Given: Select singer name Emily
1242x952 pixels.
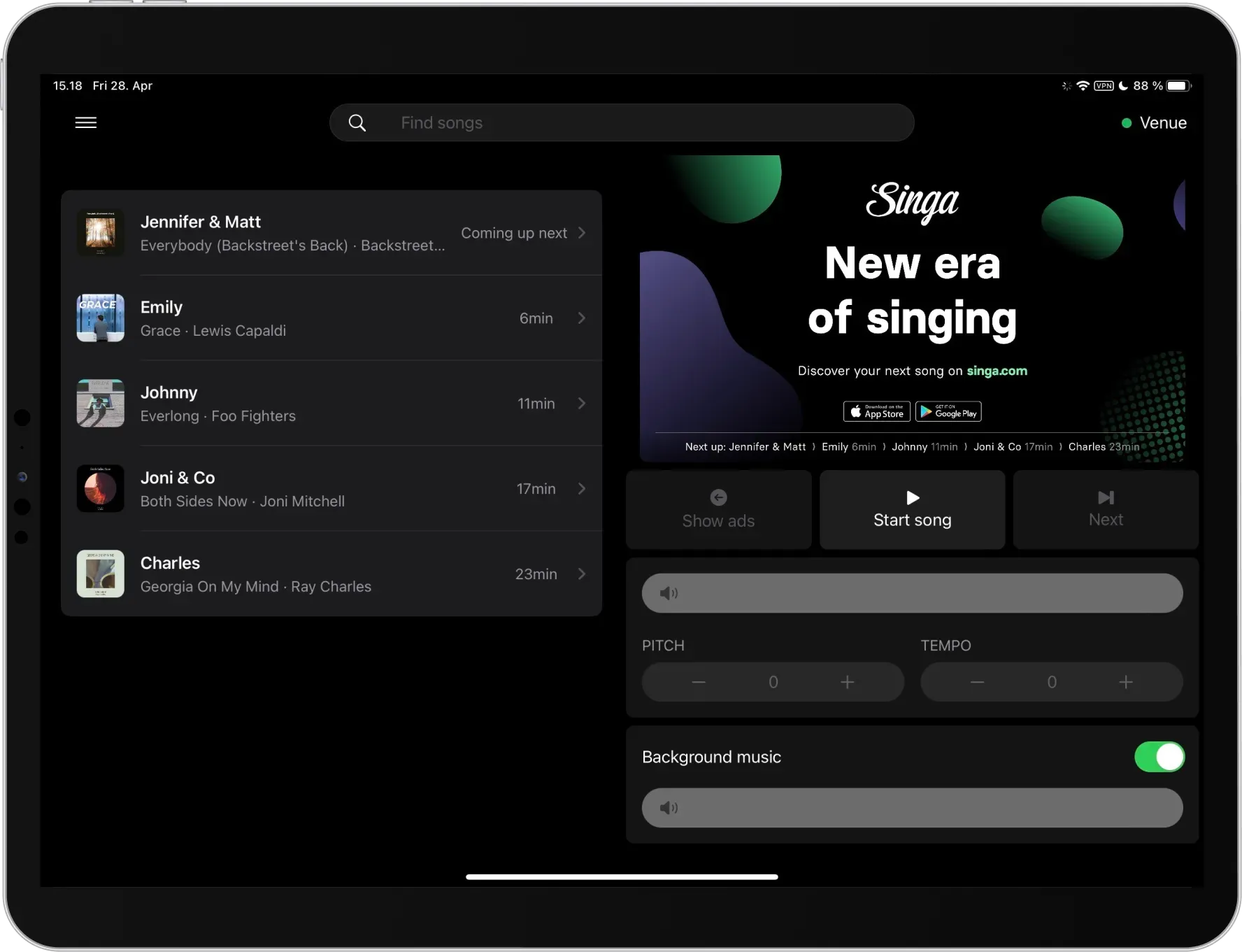Looking at the screenshot, I should [162, 307].
